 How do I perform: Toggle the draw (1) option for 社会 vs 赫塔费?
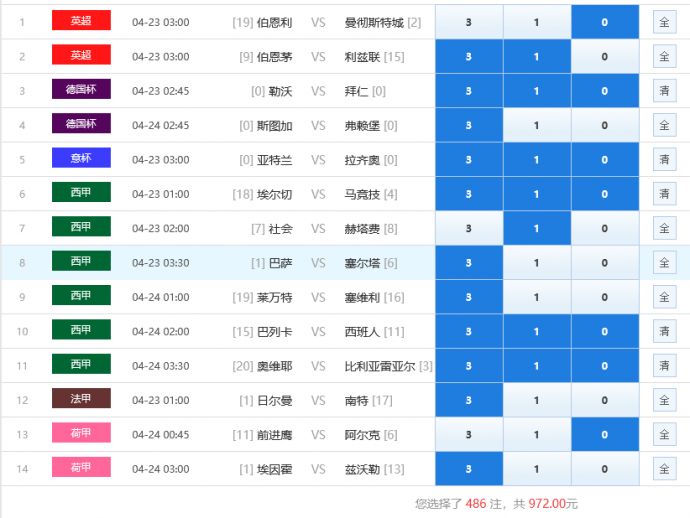tap(536, 229)
